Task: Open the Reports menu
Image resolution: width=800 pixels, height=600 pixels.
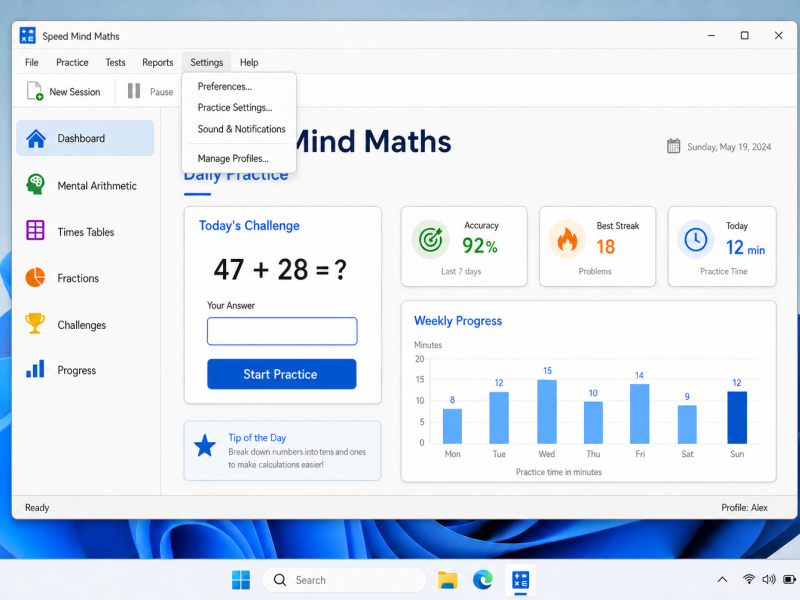Action: point(158,62)
